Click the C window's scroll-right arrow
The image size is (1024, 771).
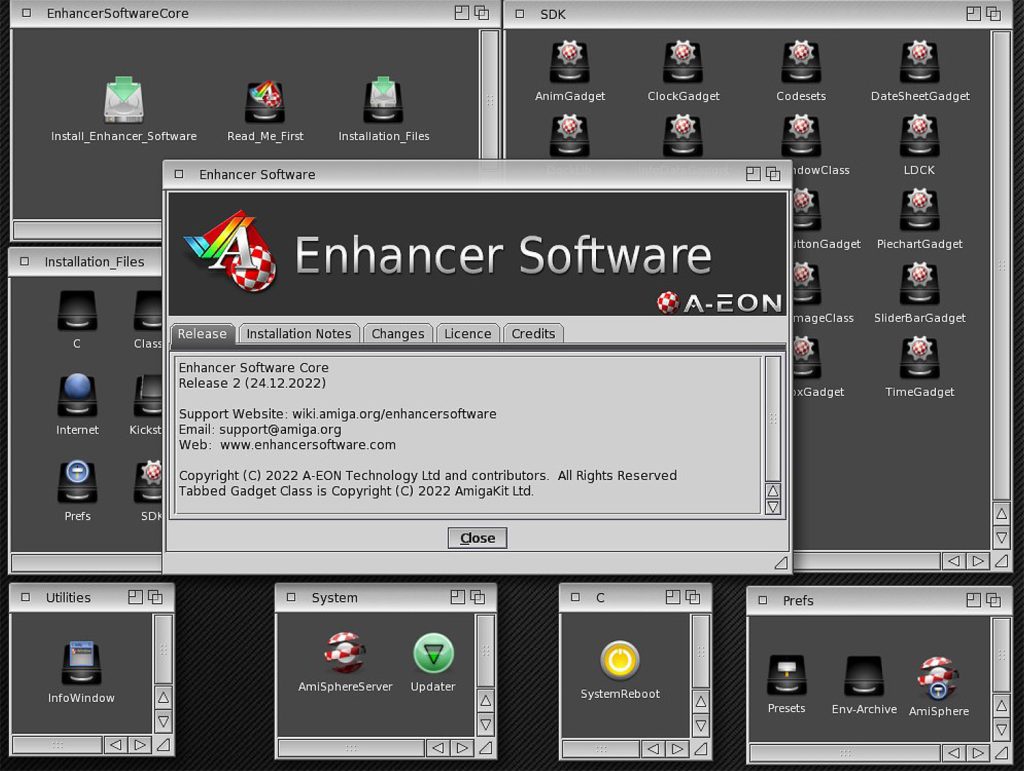(677, 749)
